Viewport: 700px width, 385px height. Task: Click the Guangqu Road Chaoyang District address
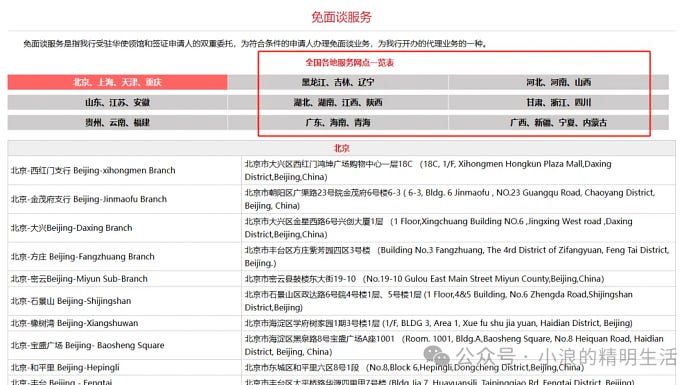[458, 199]
